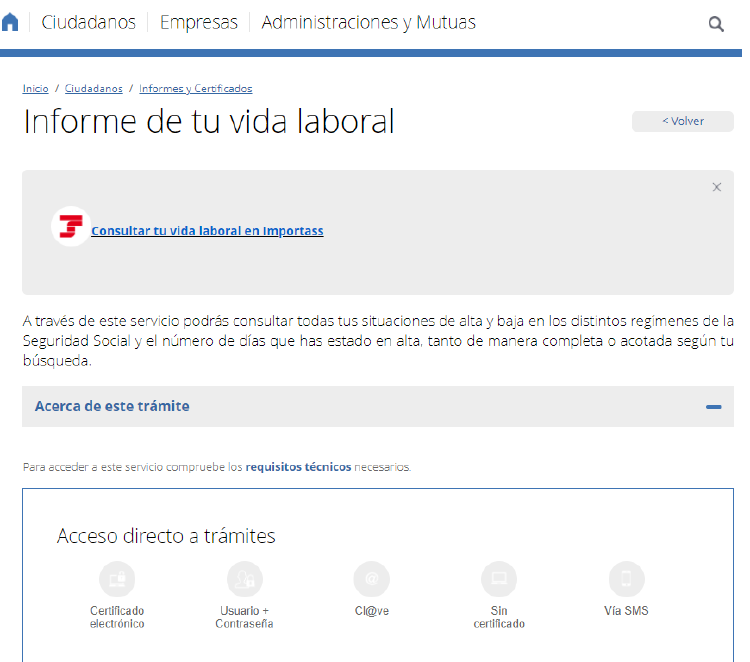Dismiss the Importass banner with the X

(x=716, y=187)
